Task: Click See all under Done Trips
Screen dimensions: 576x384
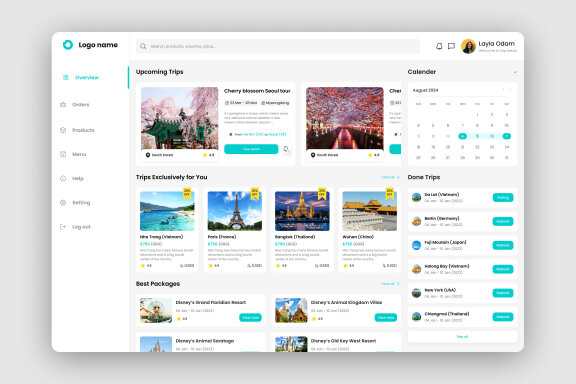Action: click(462, 337)
